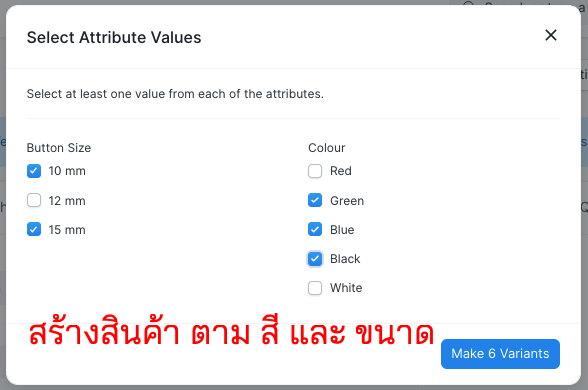Uncheck the Blue colour checkbox

click(x=315, y=229)
